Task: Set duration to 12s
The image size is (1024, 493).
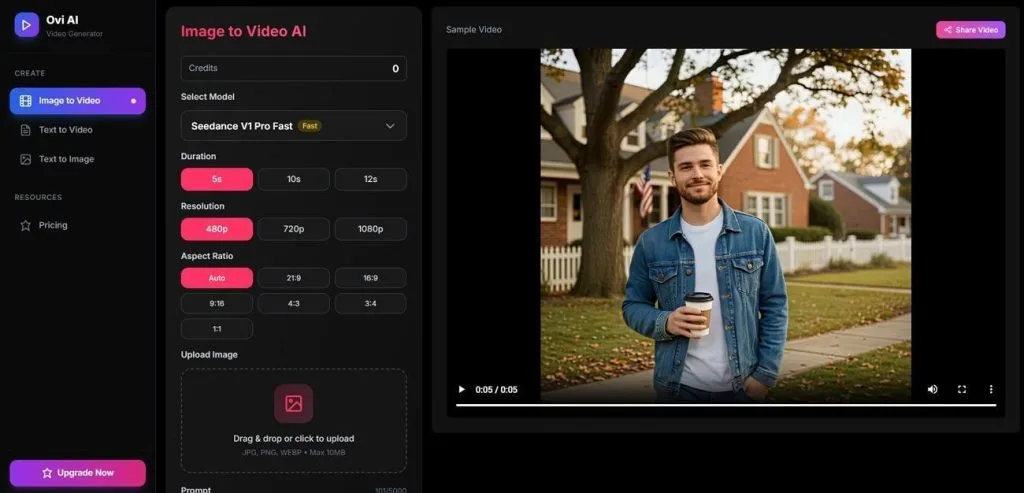Action: 371,179
